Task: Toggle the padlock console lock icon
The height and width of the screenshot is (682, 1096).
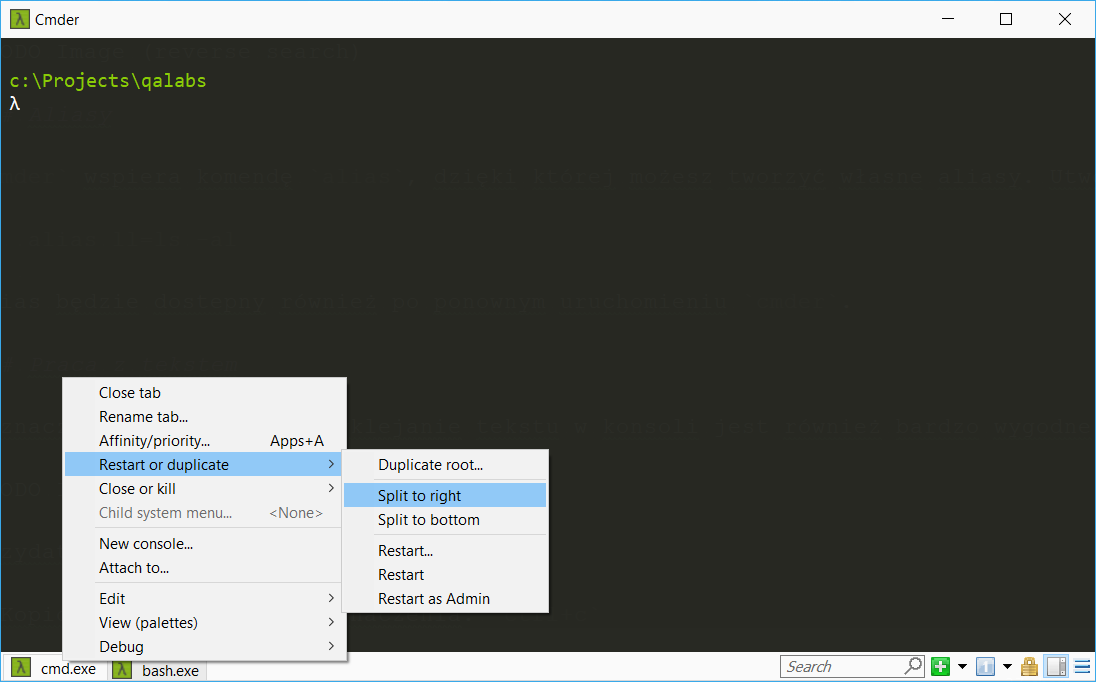Action: tap(1029, 667)
